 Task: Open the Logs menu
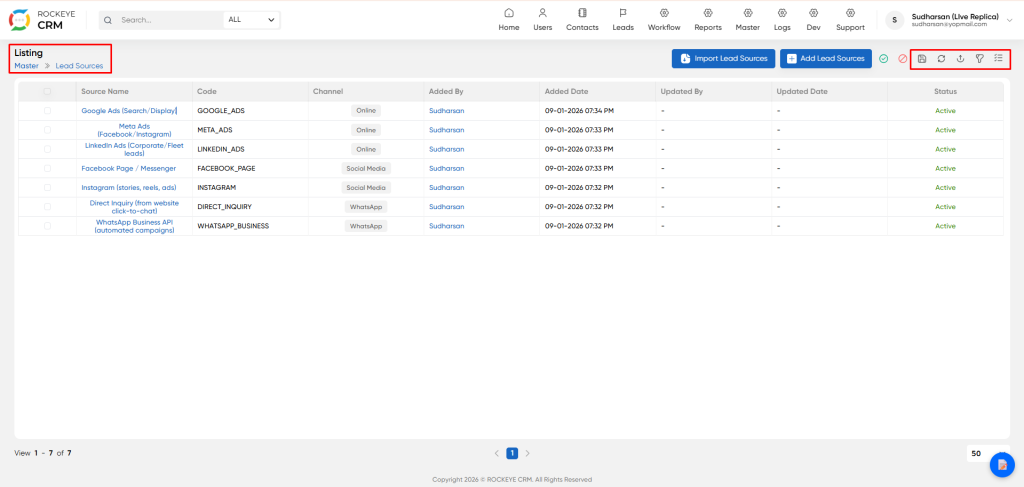pyautogui.click(x=782, y=20)
